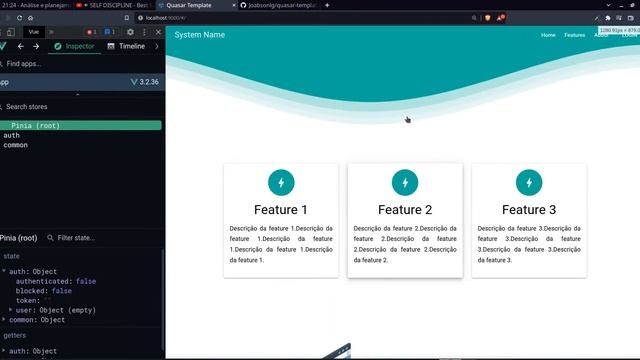640x360 pixels.
Task: Show the blue issues count badge
Action: pyautogui.click(x=110, y=32)
